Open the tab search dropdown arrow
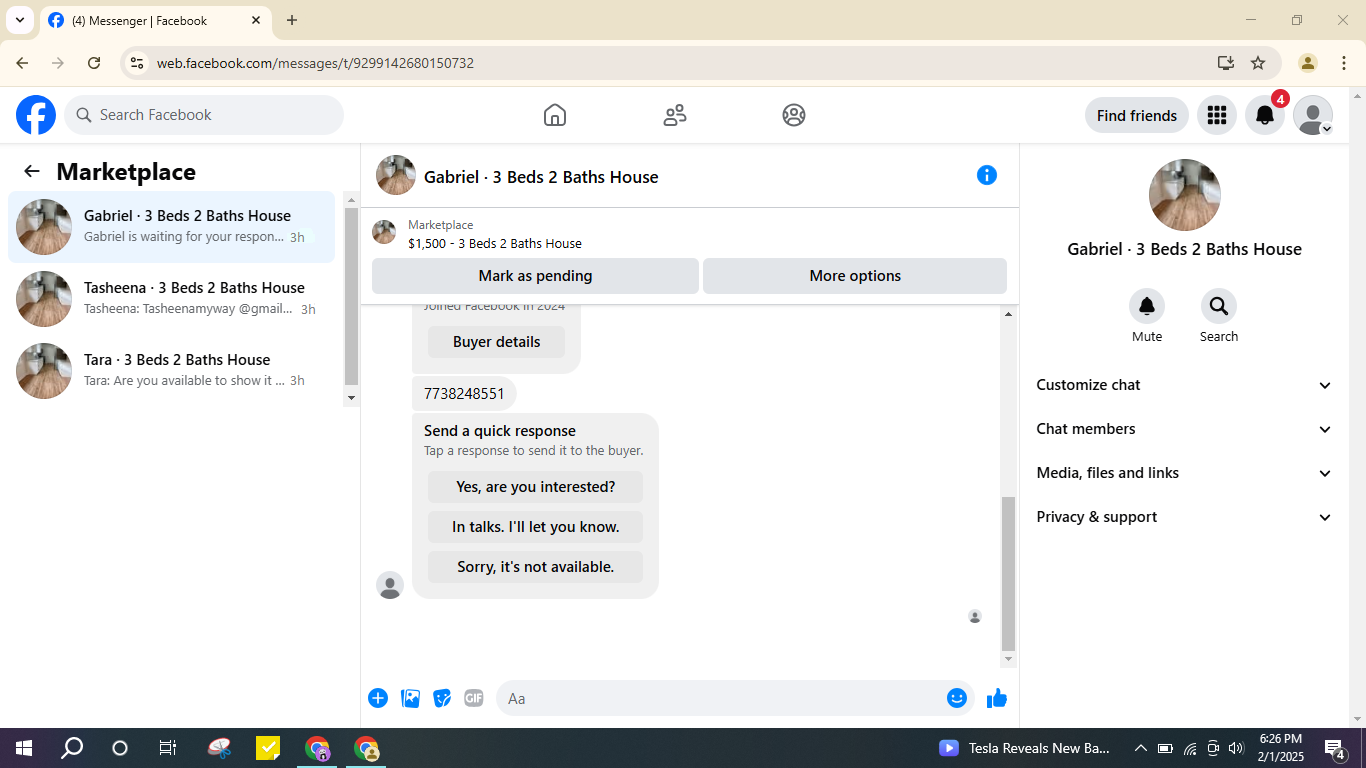This screenshot has width=1366, height=768. [19, 20]
